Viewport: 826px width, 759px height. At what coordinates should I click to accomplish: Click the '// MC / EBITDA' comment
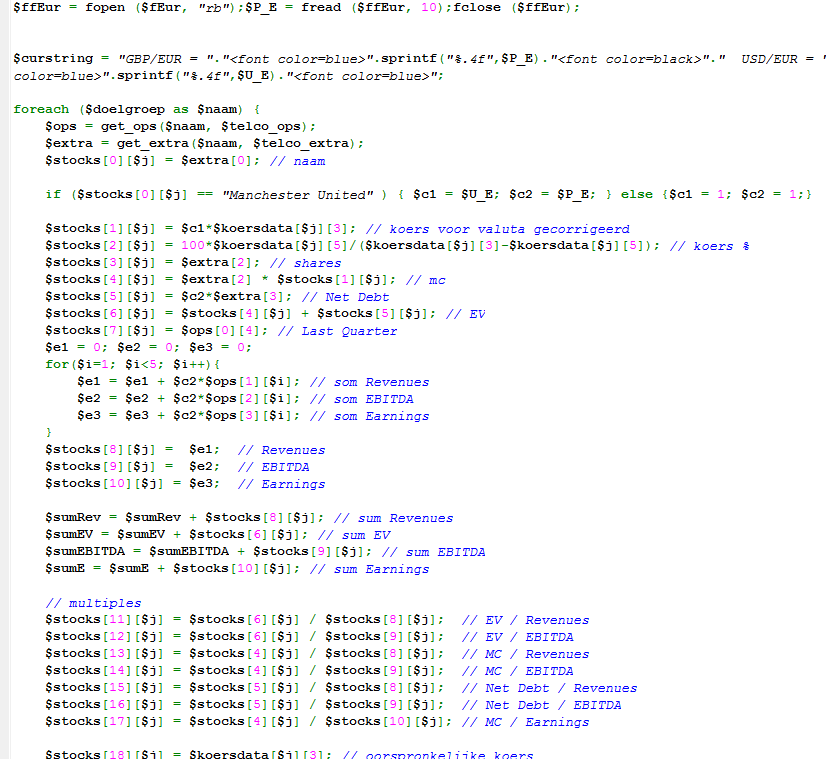[518, 671]
